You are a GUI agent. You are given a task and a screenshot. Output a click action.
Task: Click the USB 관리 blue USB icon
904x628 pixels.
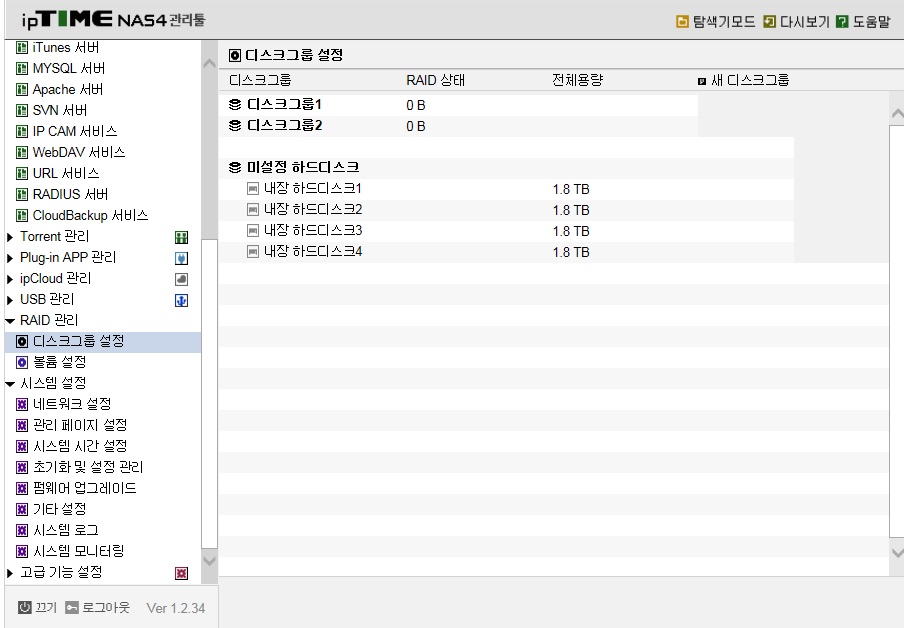point(181,300)
